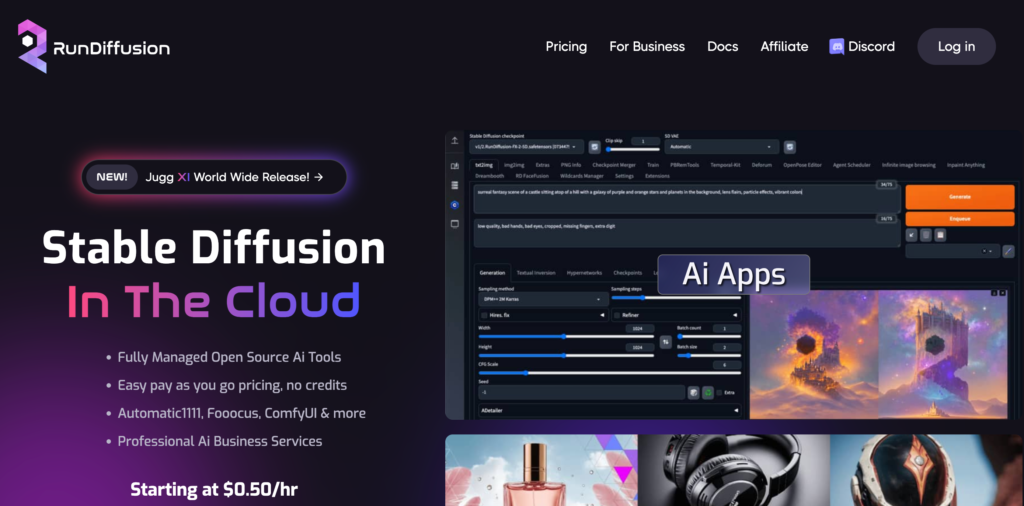Refresh the Stable Diffusion checkpoint list
1024x506 pixels.
594,147
